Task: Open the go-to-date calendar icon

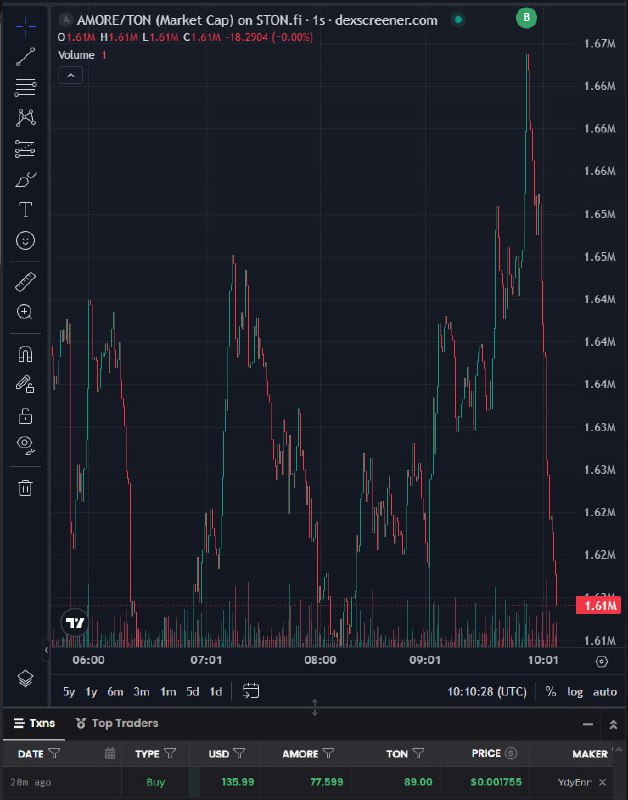Action: [250, 691]
